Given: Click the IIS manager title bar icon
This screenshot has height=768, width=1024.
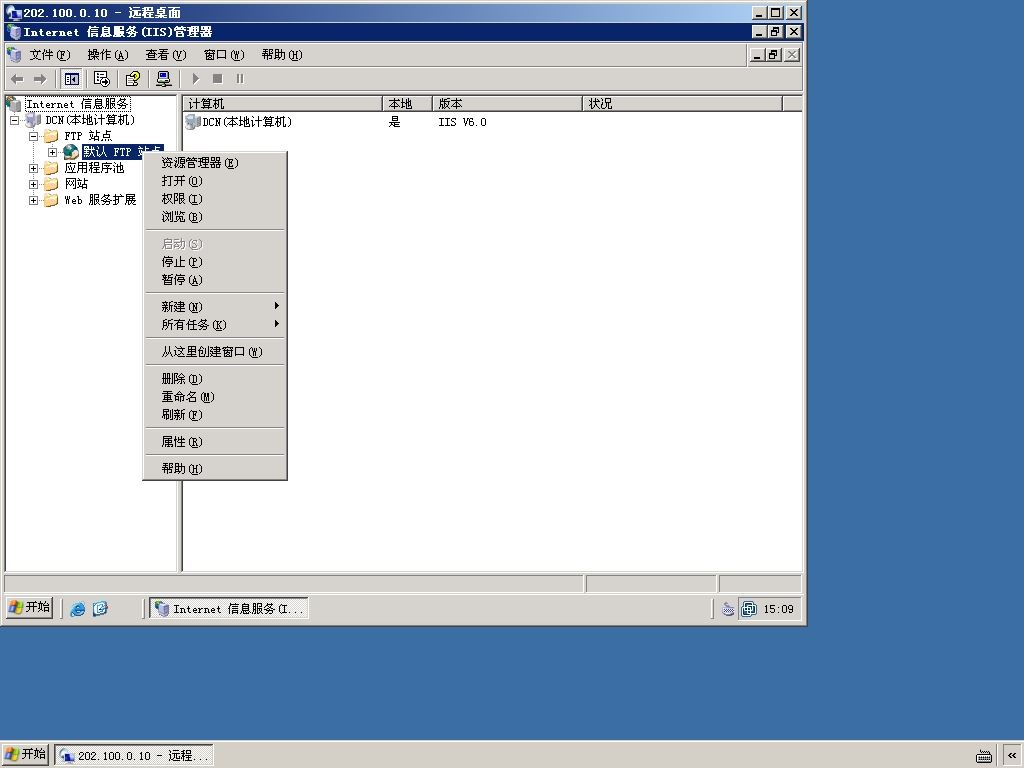Looking at the screenshot, I should [14, 31].
